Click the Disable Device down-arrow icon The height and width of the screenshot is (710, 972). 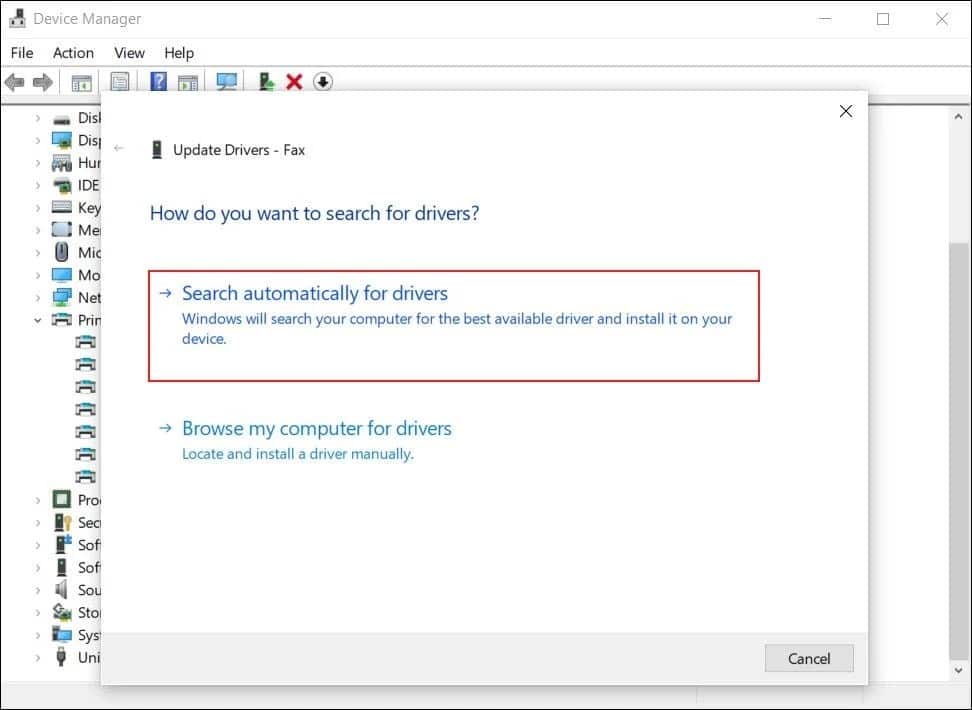(322, 81)
